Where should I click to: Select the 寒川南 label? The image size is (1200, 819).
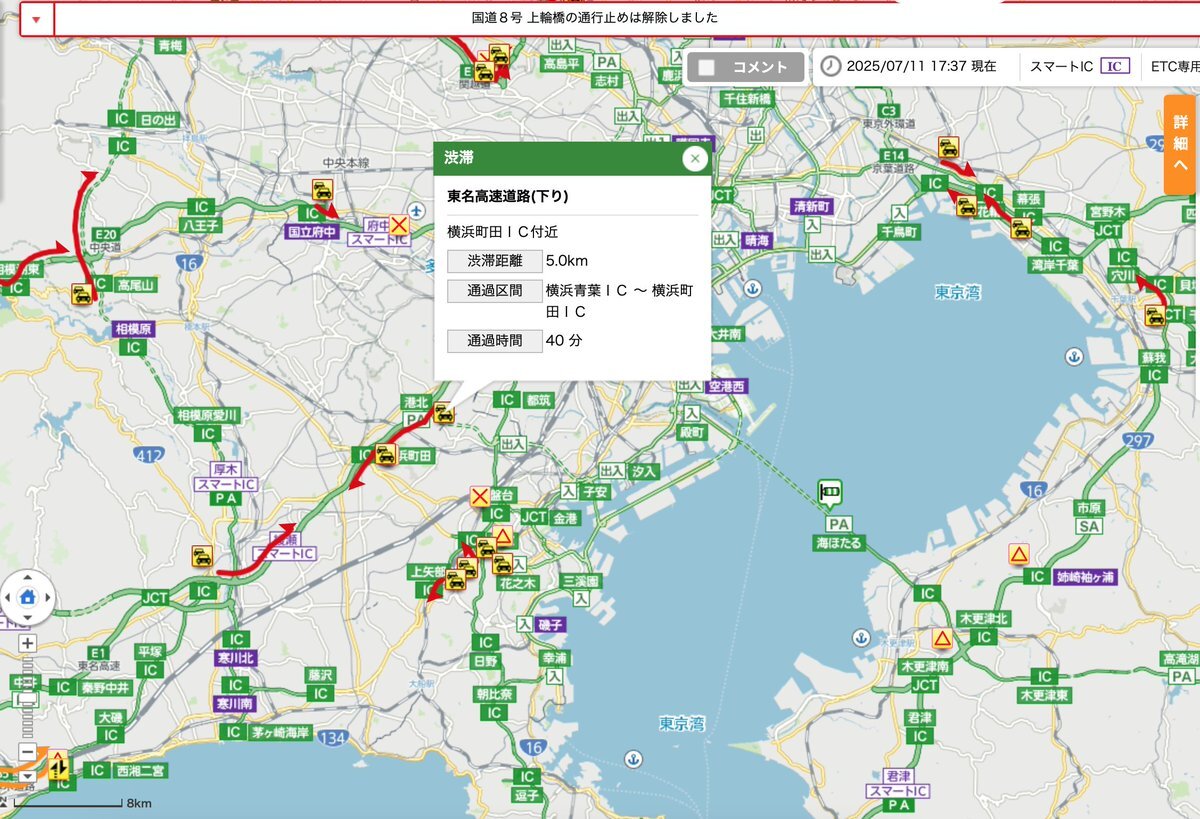click(x=236, y=705)
